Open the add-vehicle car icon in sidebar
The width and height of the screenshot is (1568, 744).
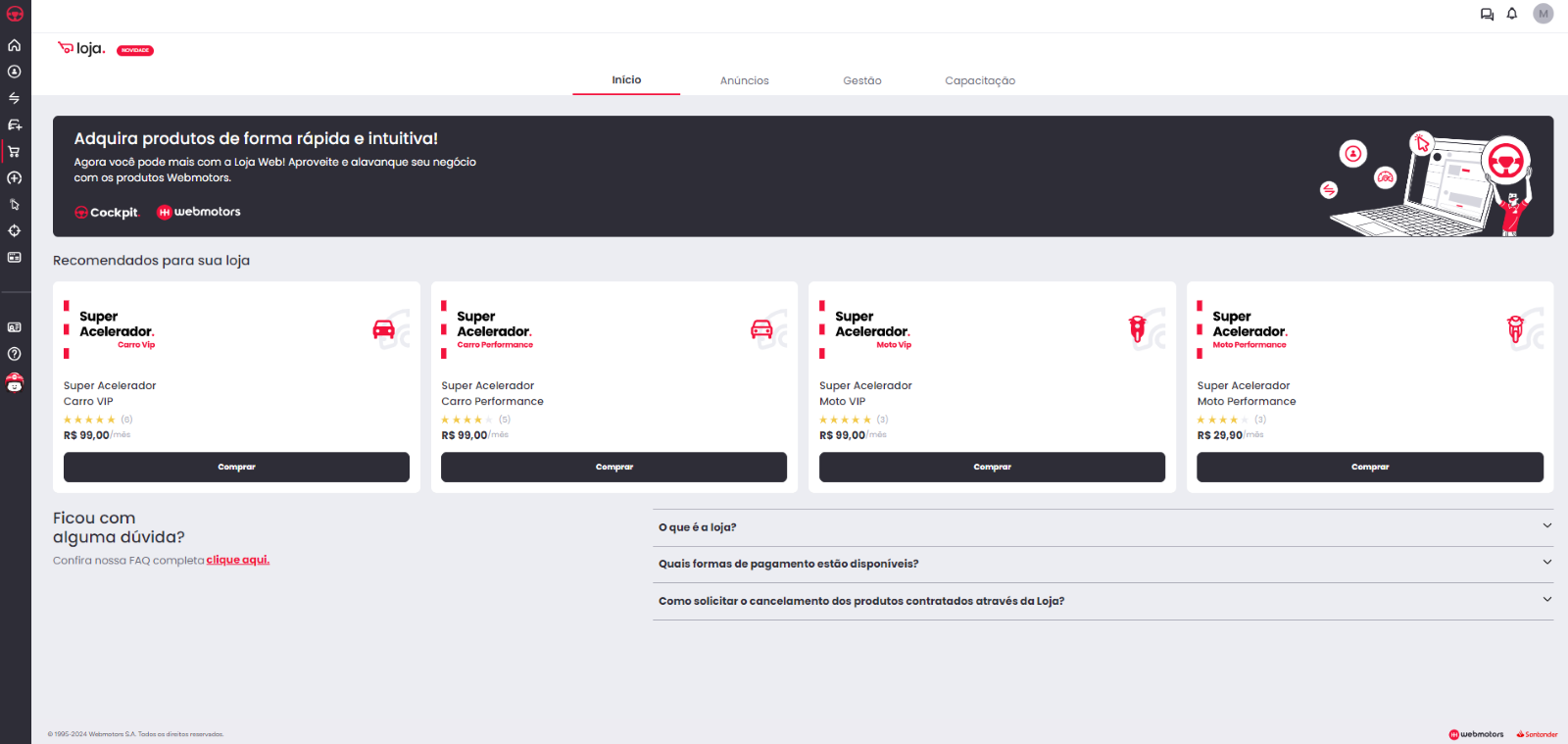click(x=15, y=124)
